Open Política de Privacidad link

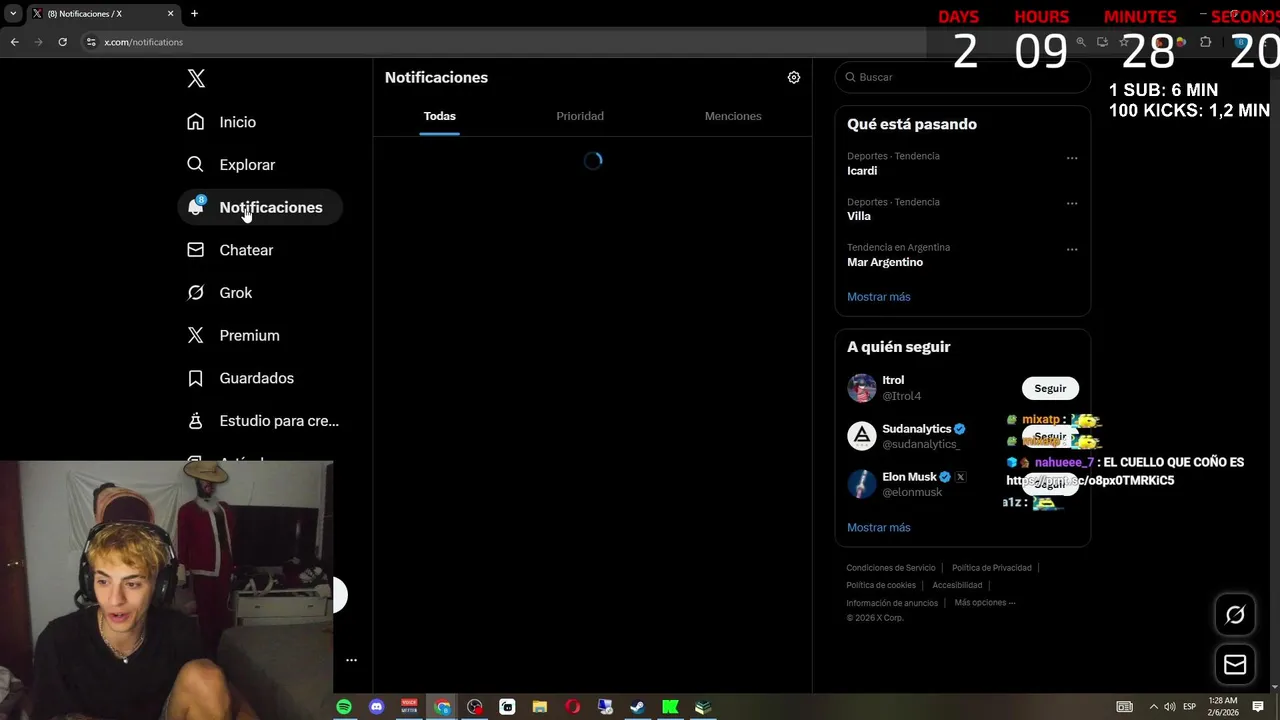pos(992,568)
